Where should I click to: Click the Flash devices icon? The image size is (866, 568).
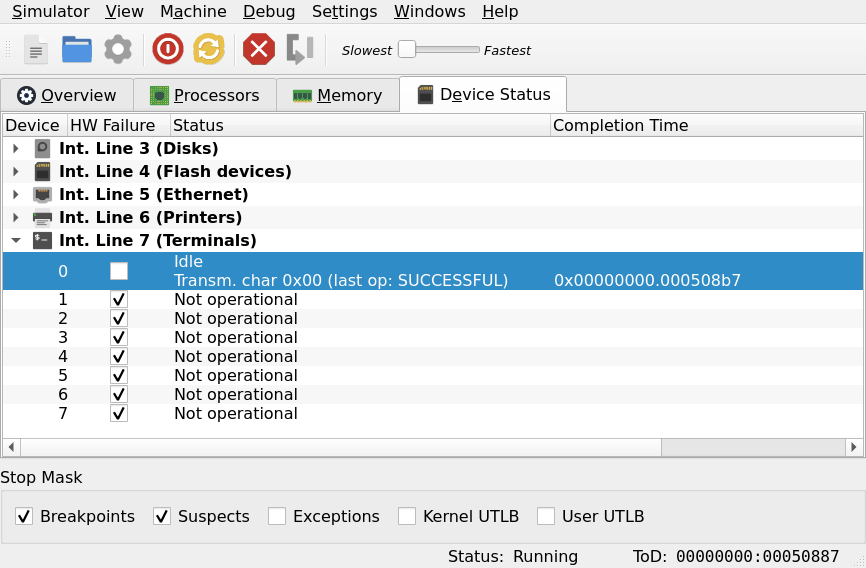[x=43, y=171]
